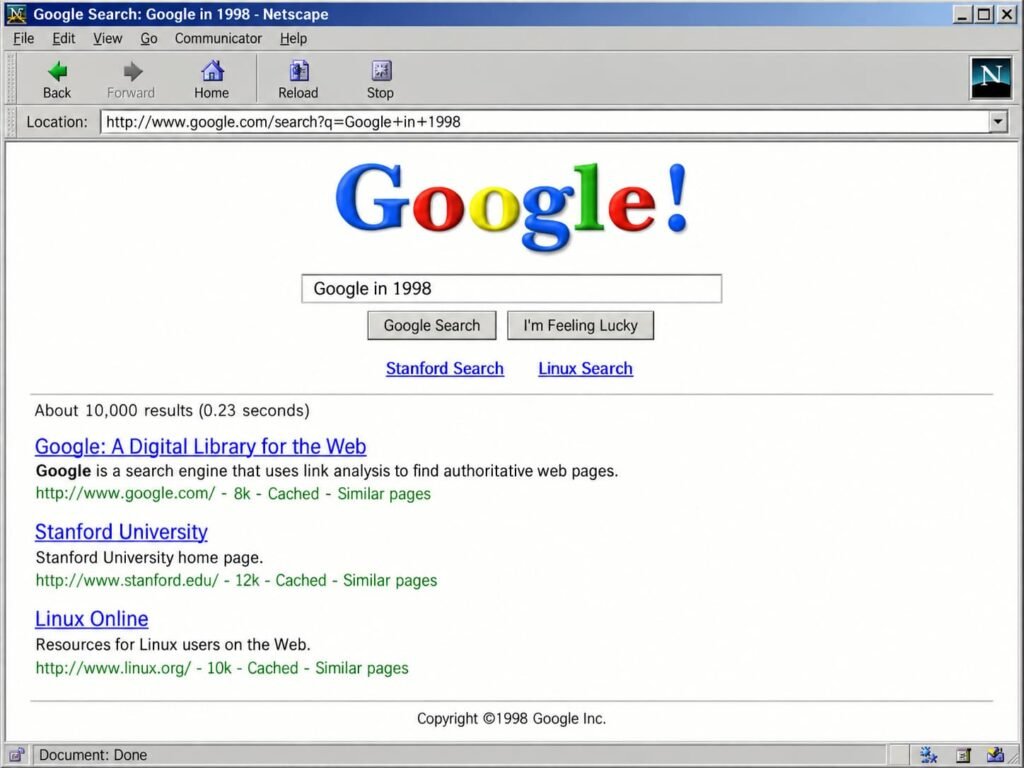Click the grayed Forward arrow button
1024x768 pixels.
pyautogui.click(x=131, y=80)
